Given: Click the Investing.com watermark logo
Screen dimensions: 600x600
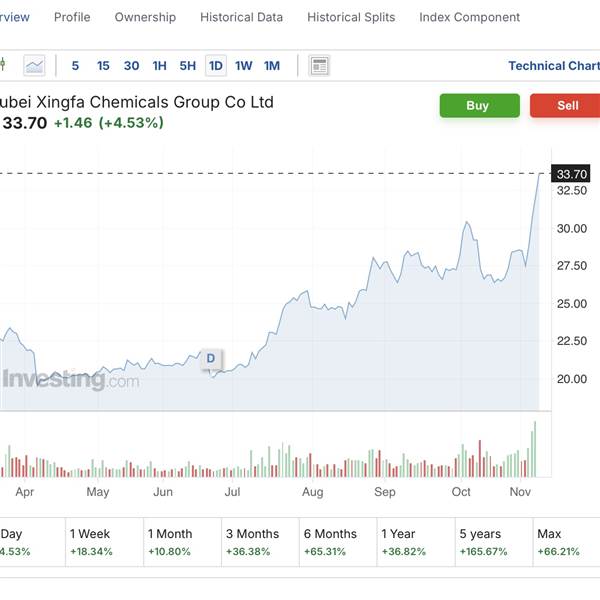Looking at the screenshot, I should (x=70, y=380).
